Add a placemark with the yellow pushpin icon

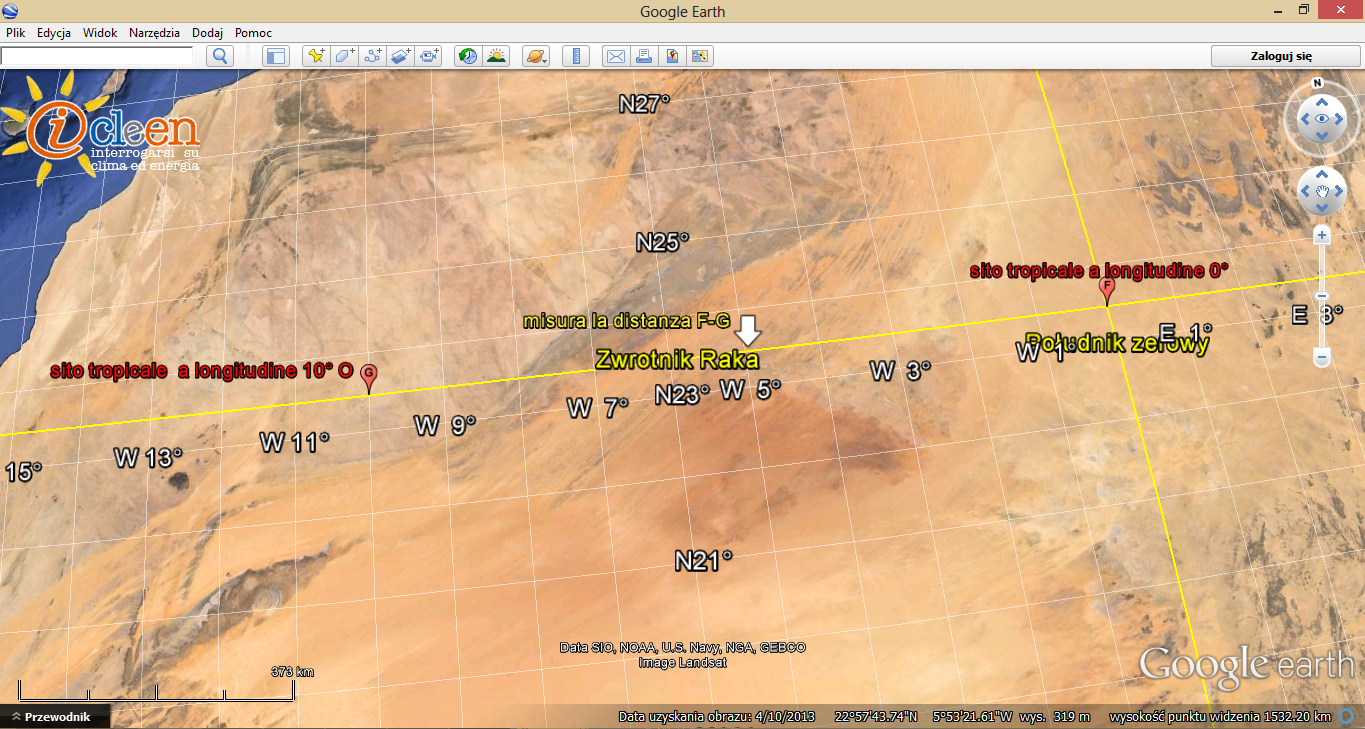(316, 56)
